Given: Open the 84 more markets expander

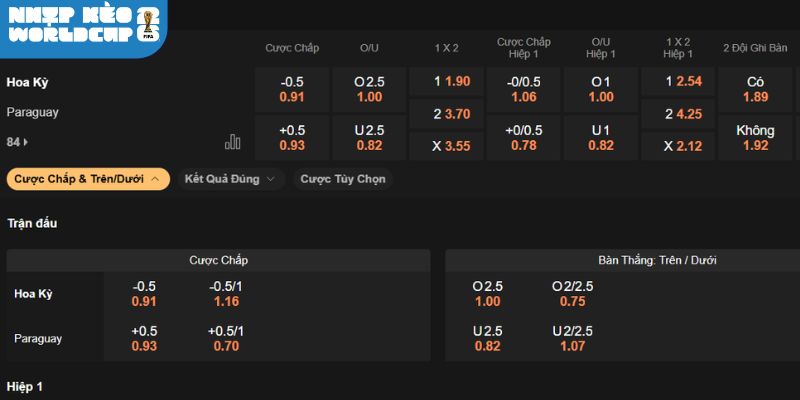Looking at the screenshot, I should click(x=17, y=142).
